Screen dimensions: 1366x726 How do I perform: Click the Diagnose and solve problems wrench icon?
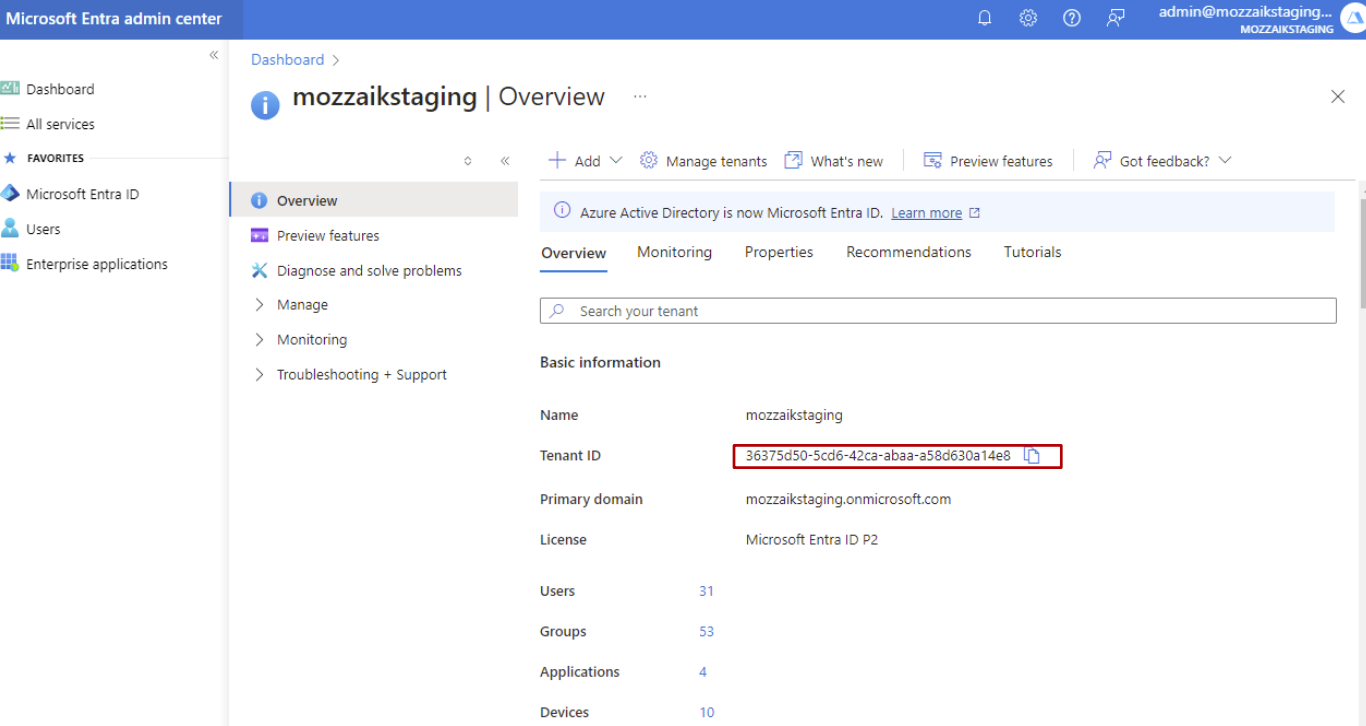pyautogui.click(x=259, y=271)
